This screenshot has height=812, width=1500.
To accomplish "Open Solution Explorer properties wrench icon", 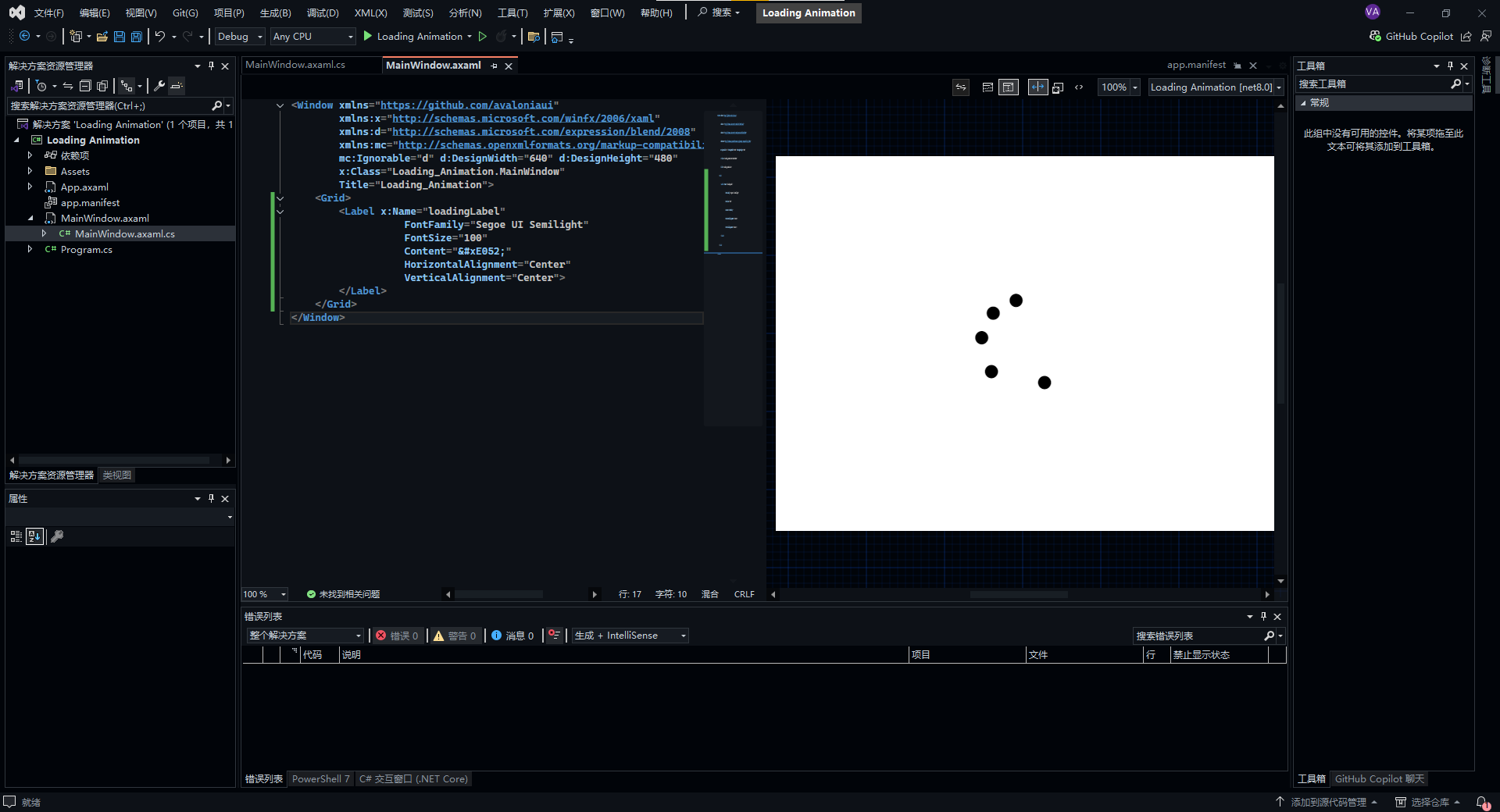I will coord(159,86).
